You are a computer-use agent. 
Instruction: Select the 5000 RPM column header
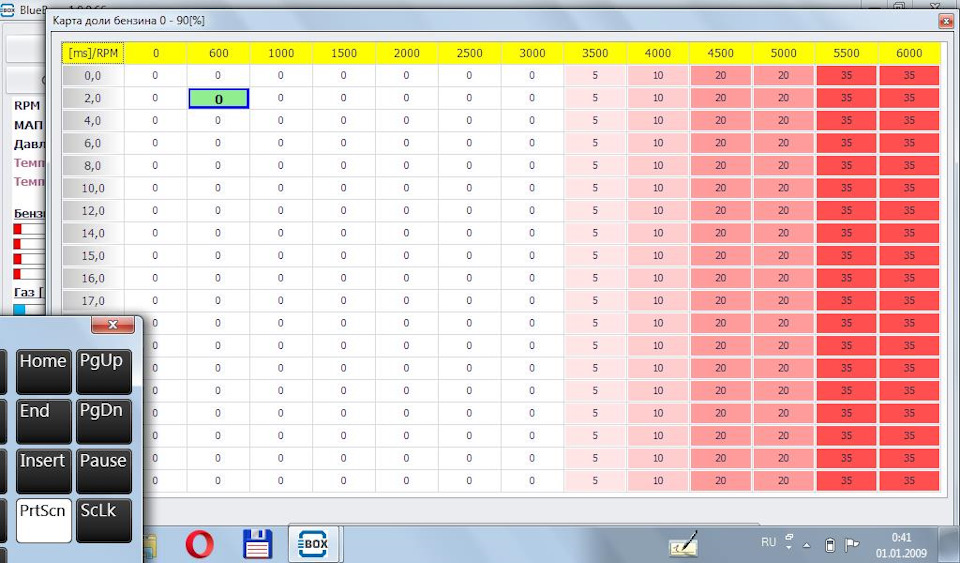click(783, 53)
